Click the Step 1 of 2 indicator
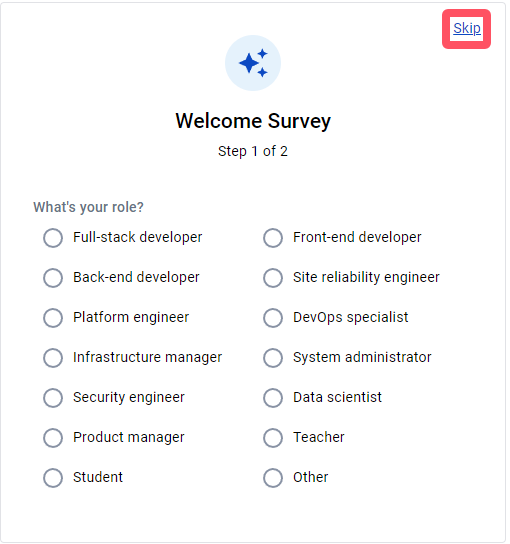 (253, 151)
